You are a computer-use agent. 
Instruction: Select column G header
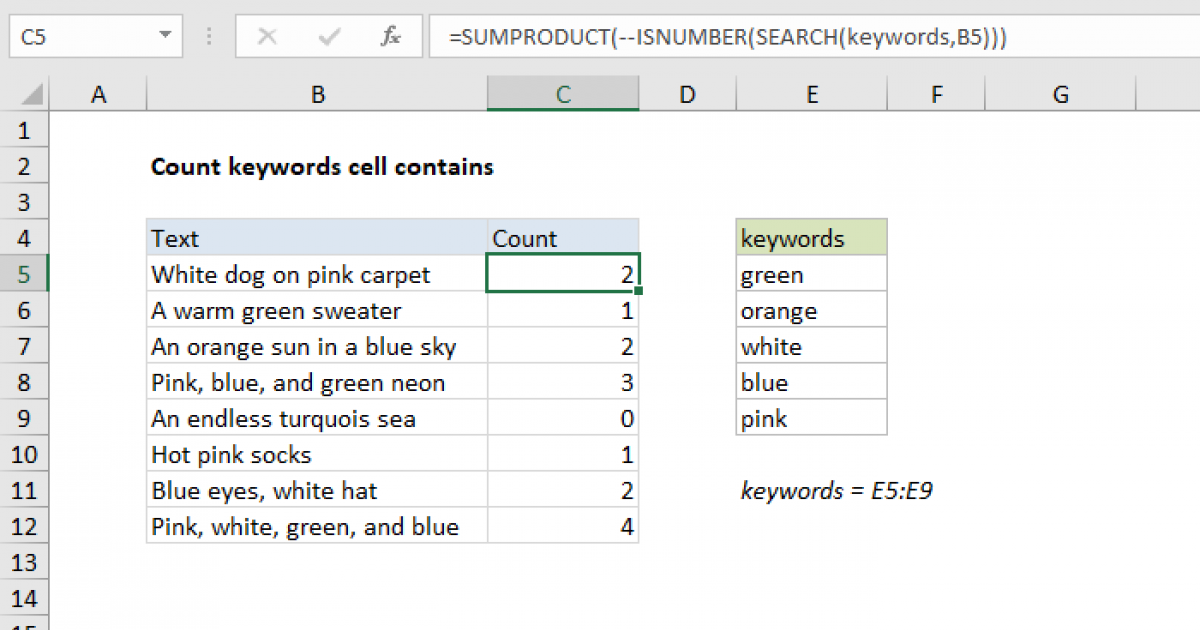[1060, 95]
